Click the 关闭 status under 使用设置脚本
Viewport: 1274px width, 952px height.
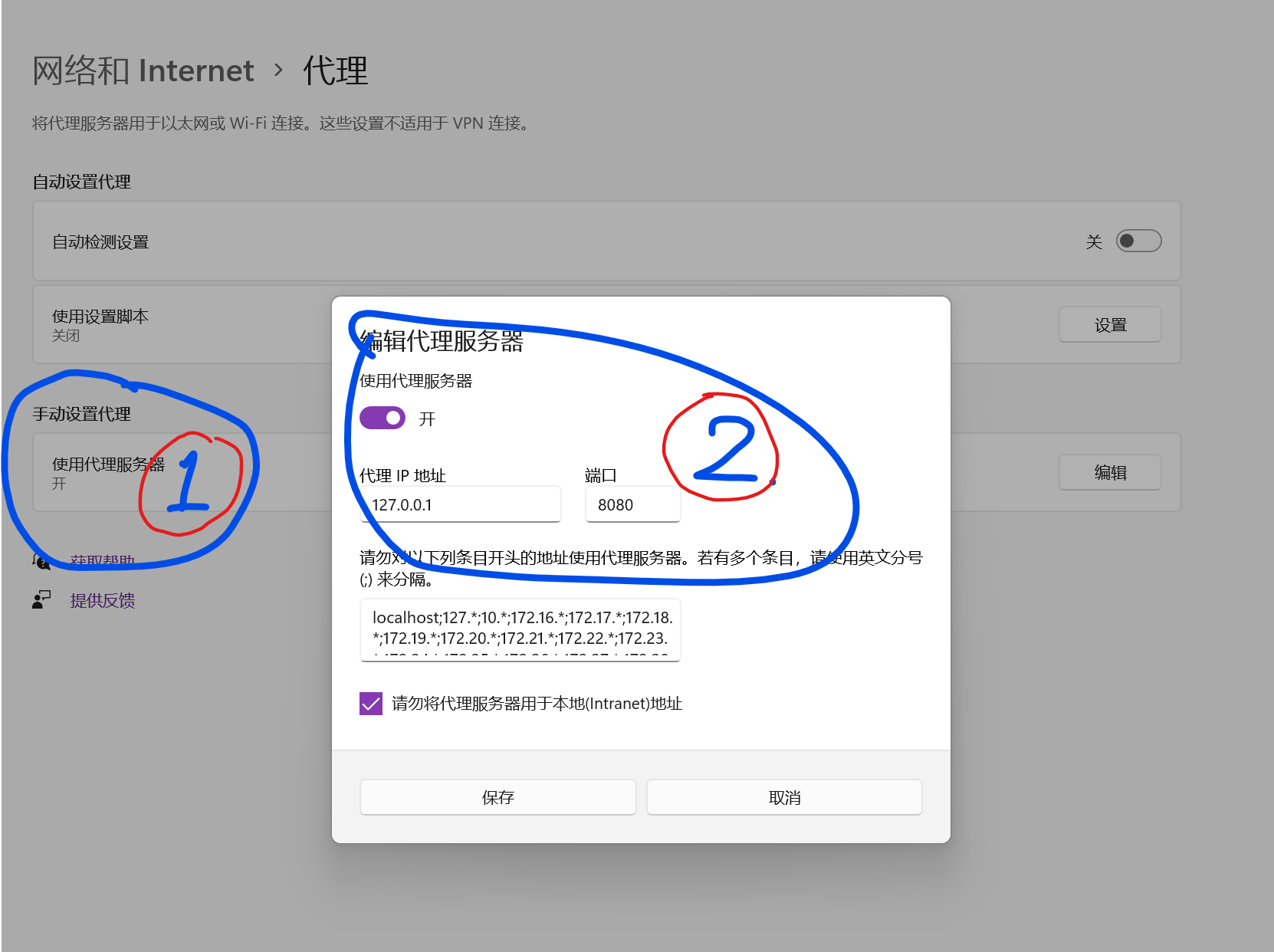click(x=66, y=336)
